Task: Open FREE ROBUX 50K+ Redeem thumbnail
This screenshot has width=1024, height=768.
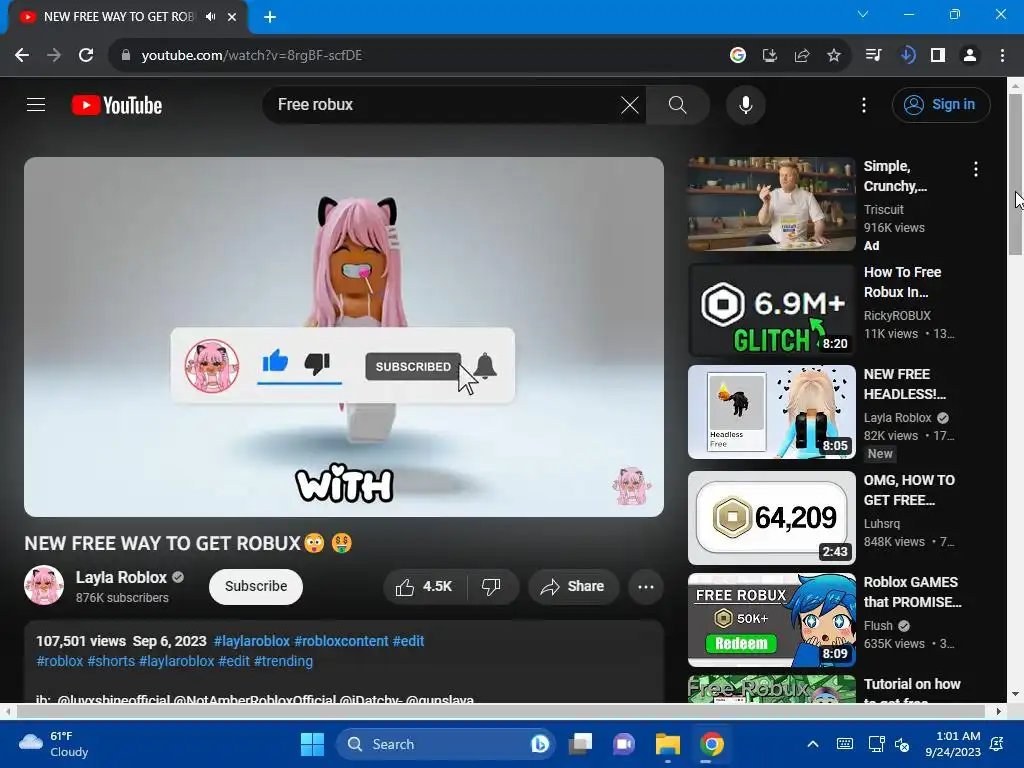Action: (x=771, y=620)
